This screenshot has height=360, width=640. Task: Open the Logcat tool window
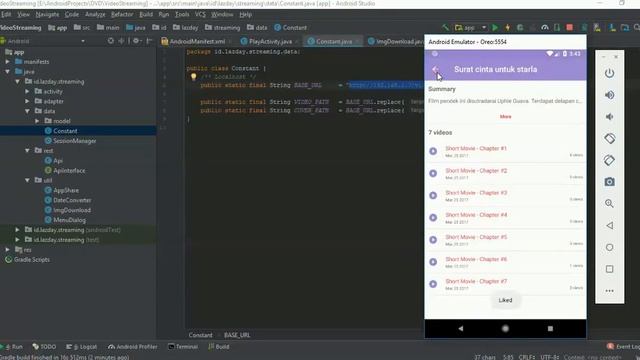(x=82, y=347)
